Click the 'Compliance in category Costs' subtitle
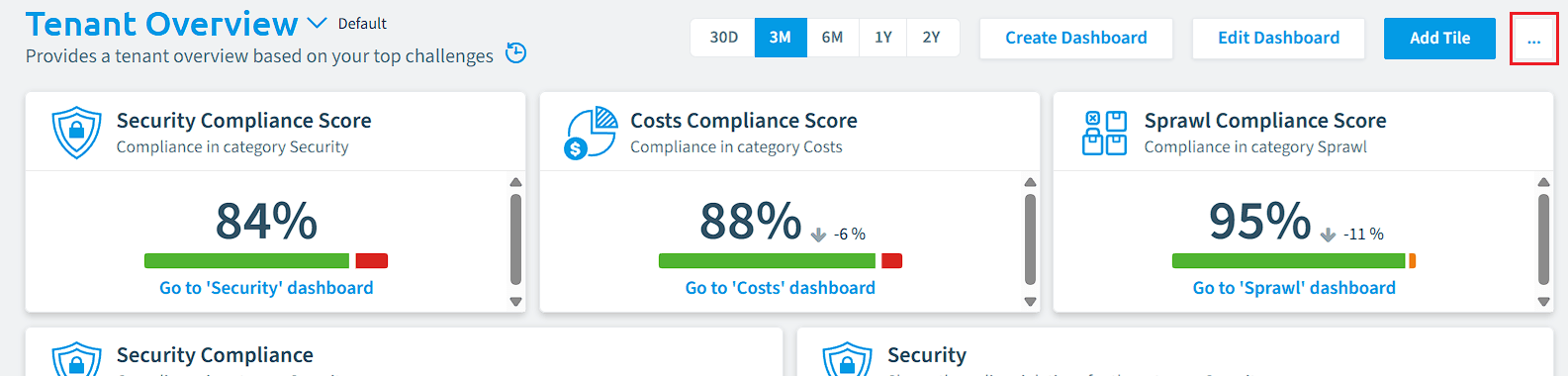This screenshot has width=1568, height=376. [x=736, y=146]
